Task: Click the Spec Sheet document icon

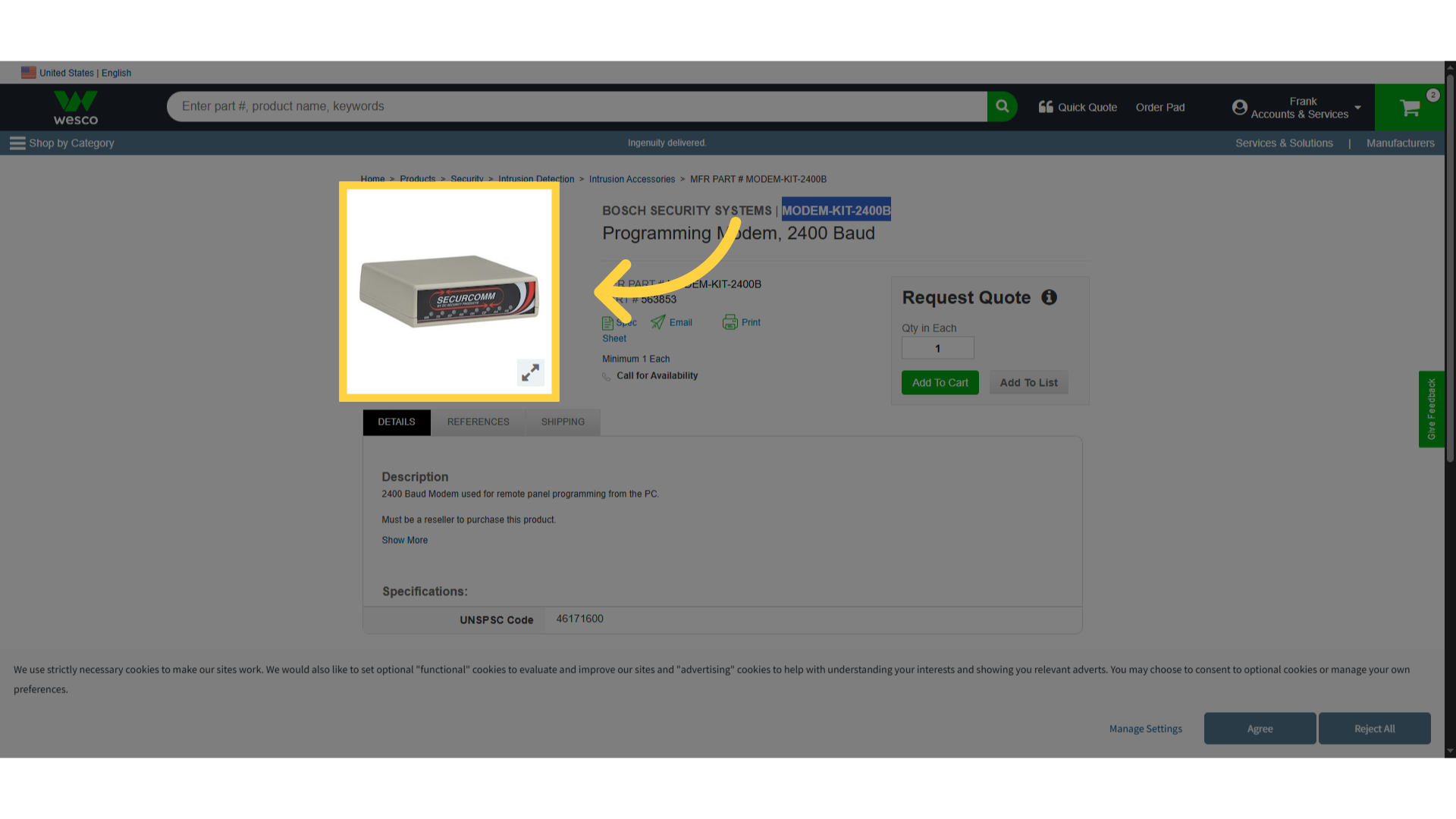Action: (607, 323)
